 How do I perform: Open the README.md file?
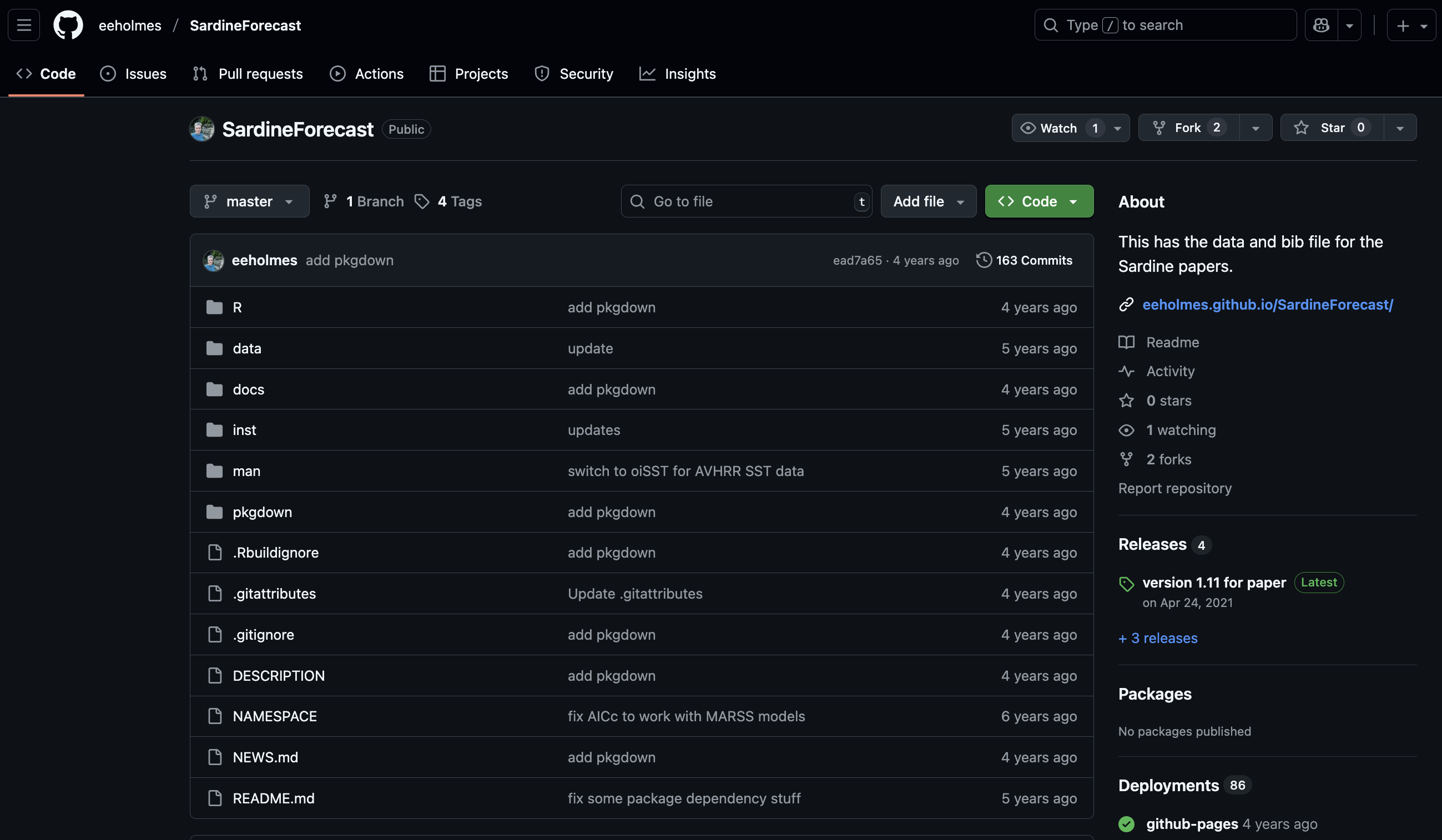click(274, 798)
